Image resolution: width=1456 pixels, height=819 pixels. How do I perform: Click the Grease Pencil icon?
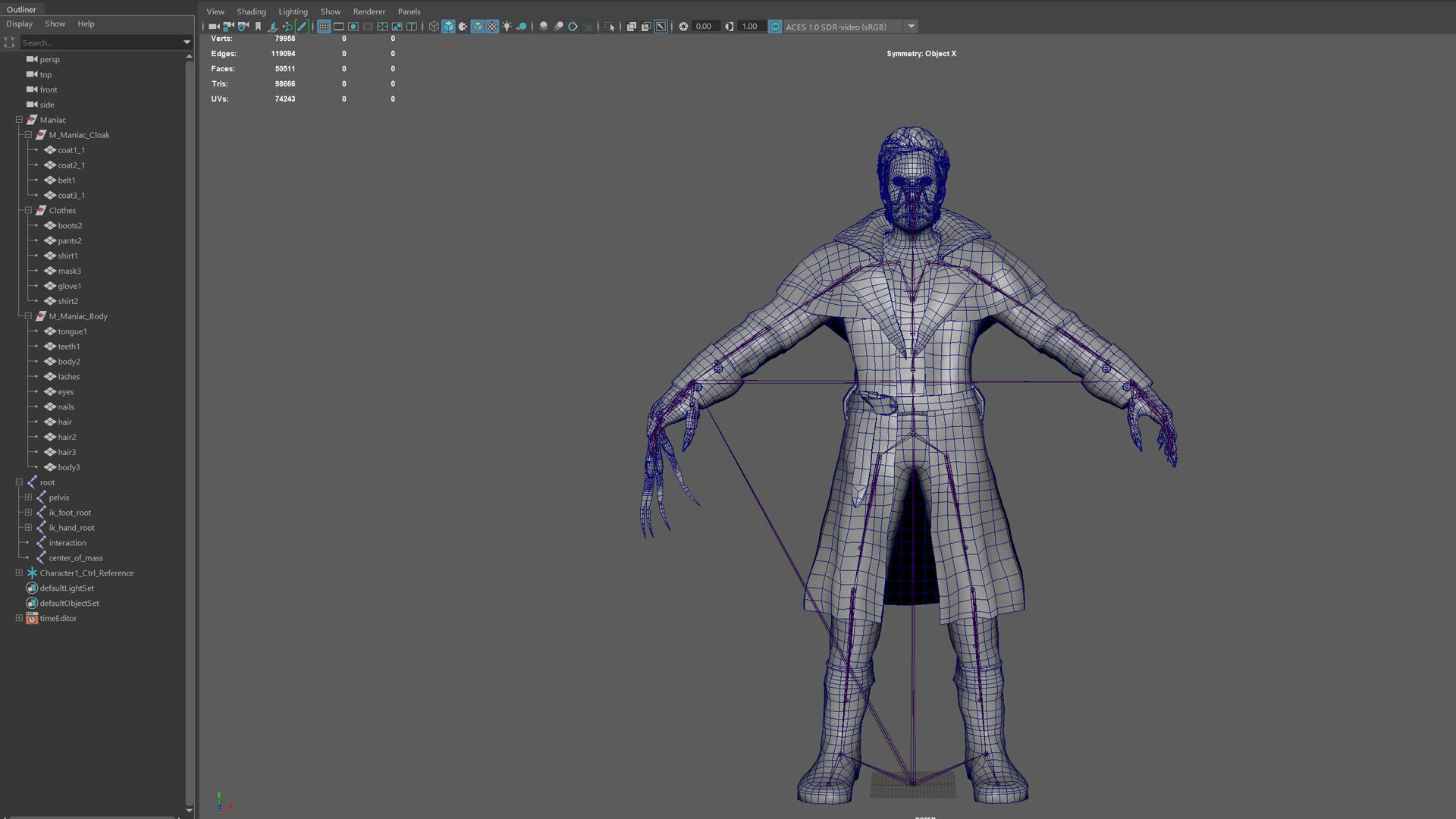(302, 27)
